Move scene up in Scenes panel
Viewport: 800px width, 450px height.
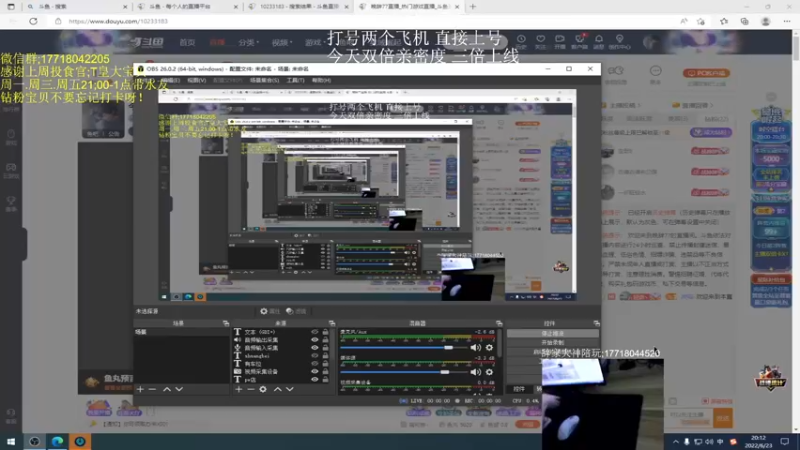coord(167,389)
